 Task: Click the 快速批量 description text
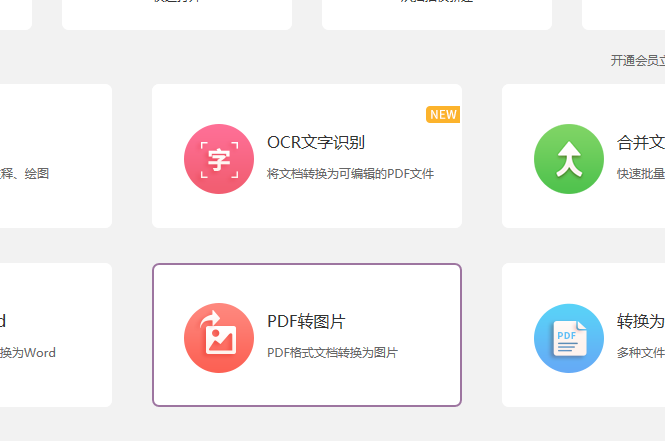640,174
